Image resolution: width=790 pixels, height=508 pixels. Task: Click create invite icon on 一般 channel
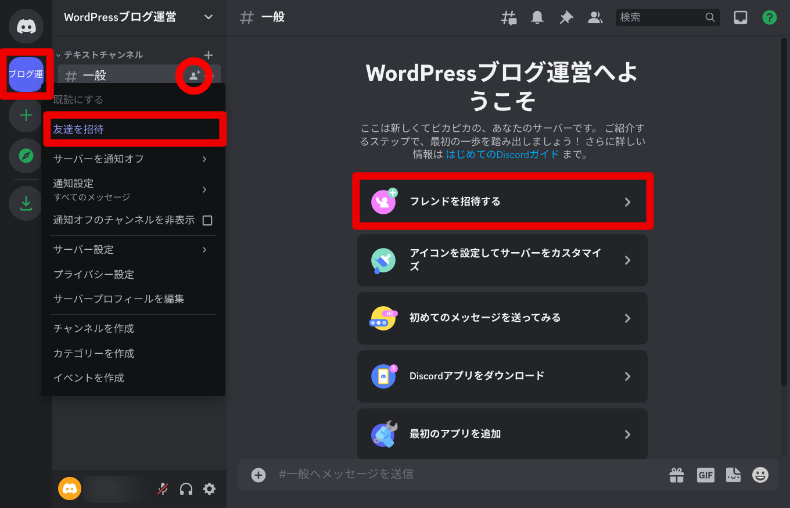(x=194, y=76)
